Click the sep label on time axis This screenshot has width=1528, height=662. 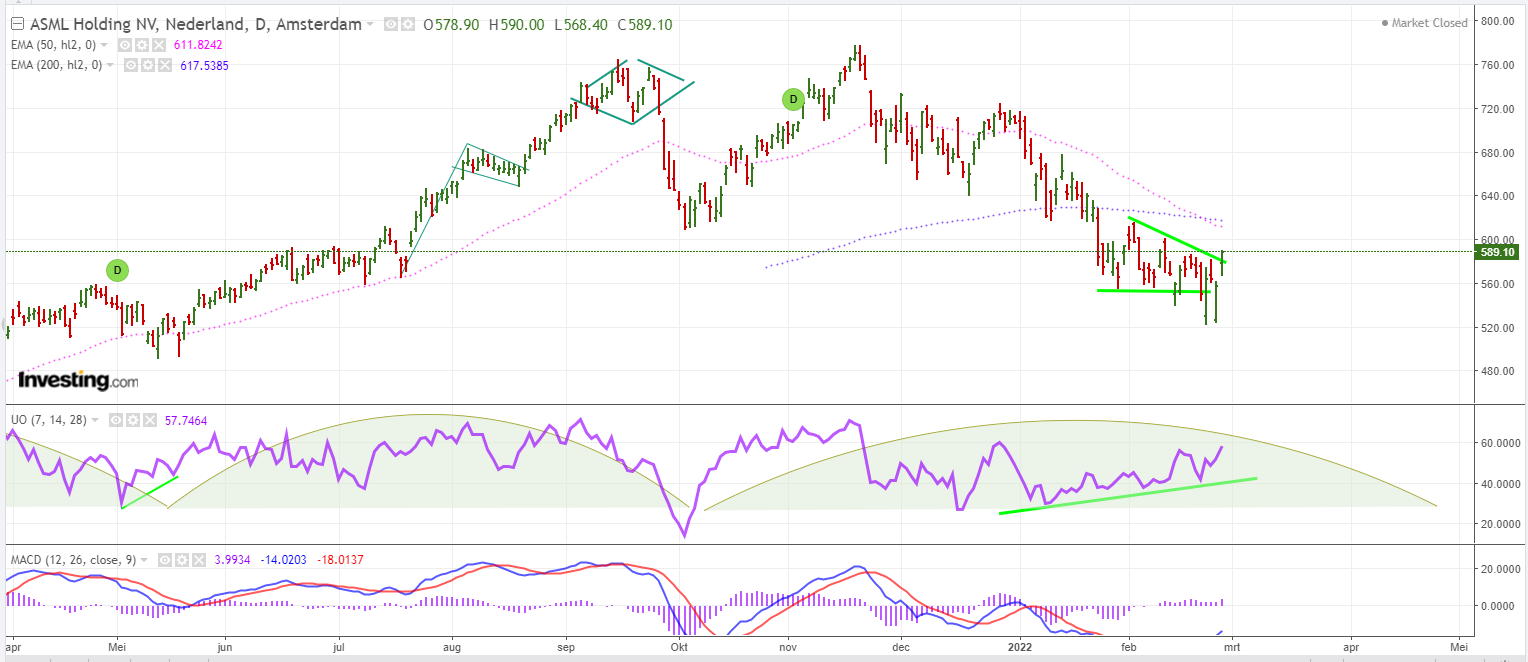coord(568,646)
